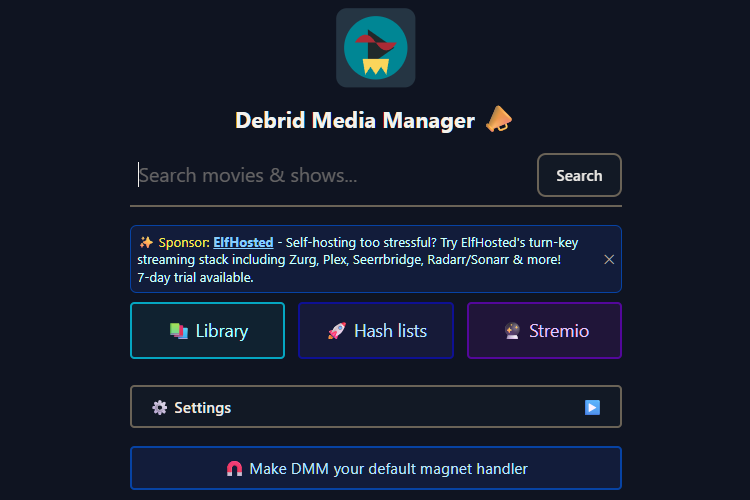Make DMM your default magnet handler
Image resolution: width=750 pixels, height=500 pixels.
[376, 468]
